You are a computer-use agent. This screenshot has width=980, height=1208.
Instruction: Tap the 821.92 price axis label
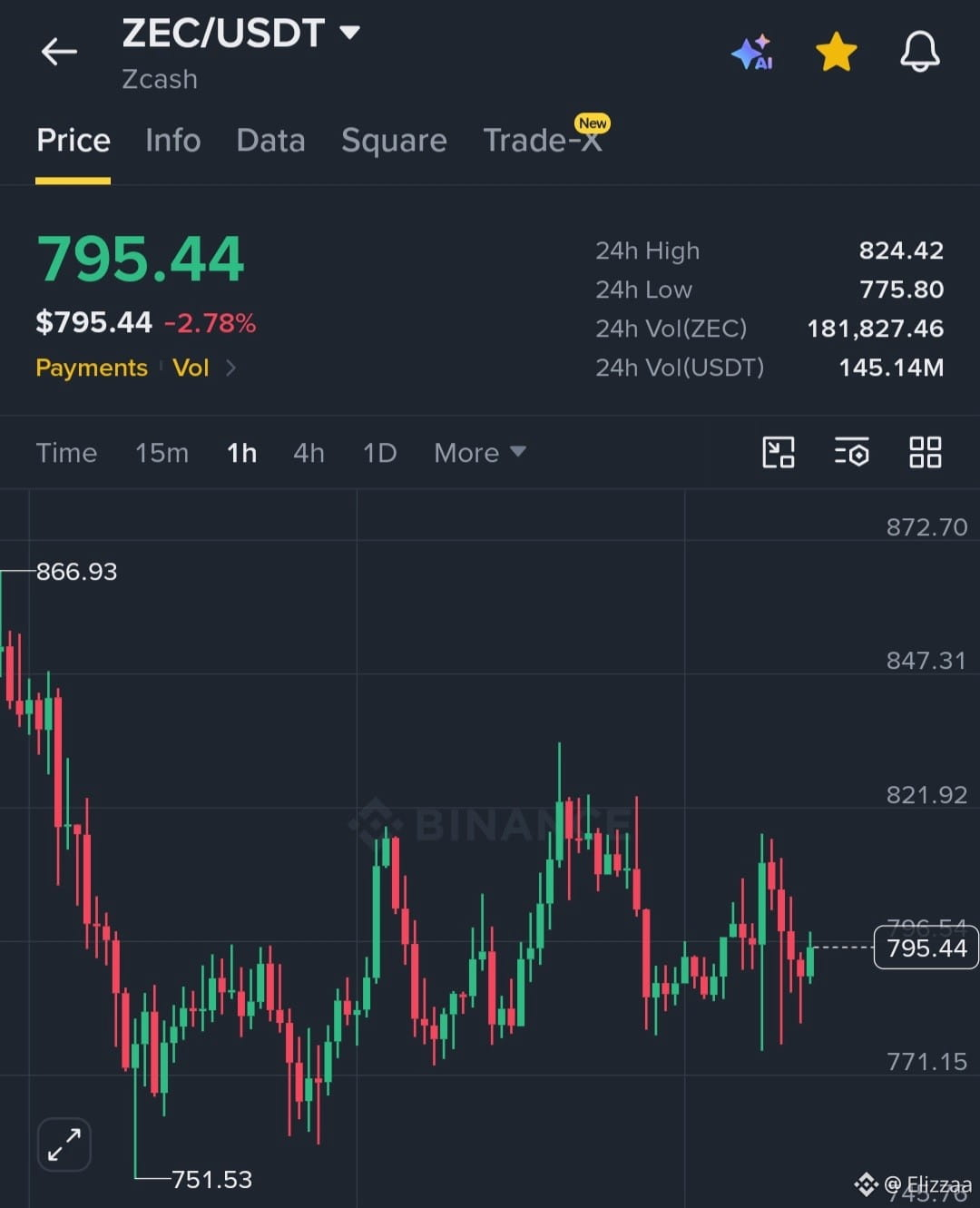pyautogui.click(x=926, y=795)
